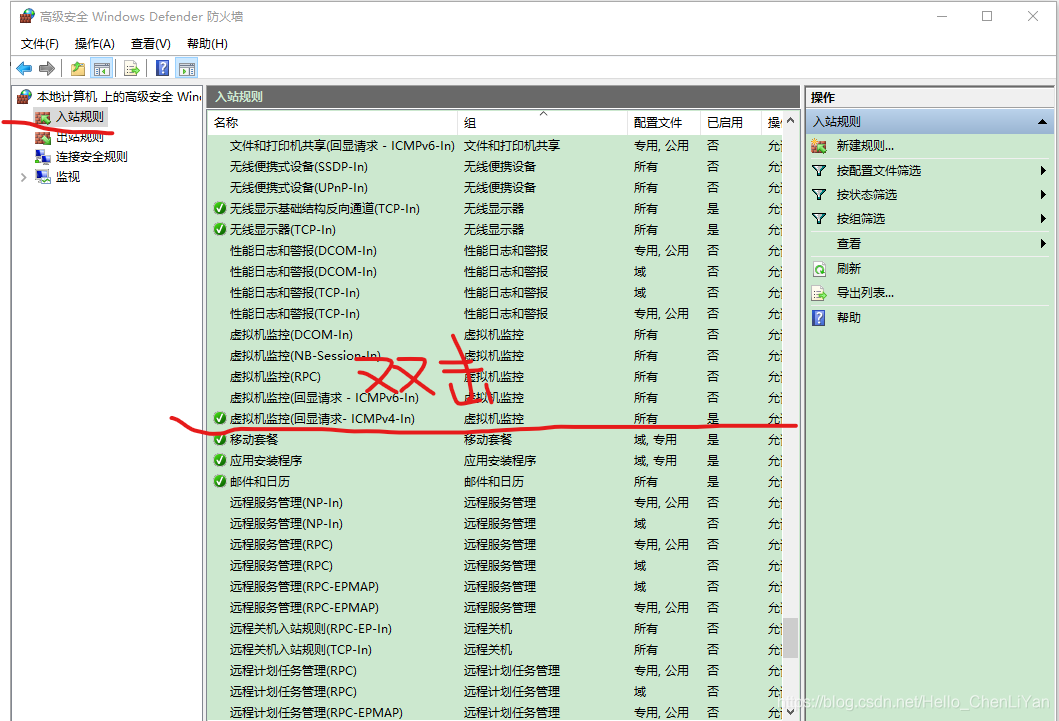Select rule 远程计划任务管理(RPC-EPMAP)
The width and height of the screenshot is (1059, 721).
point(316,712)
